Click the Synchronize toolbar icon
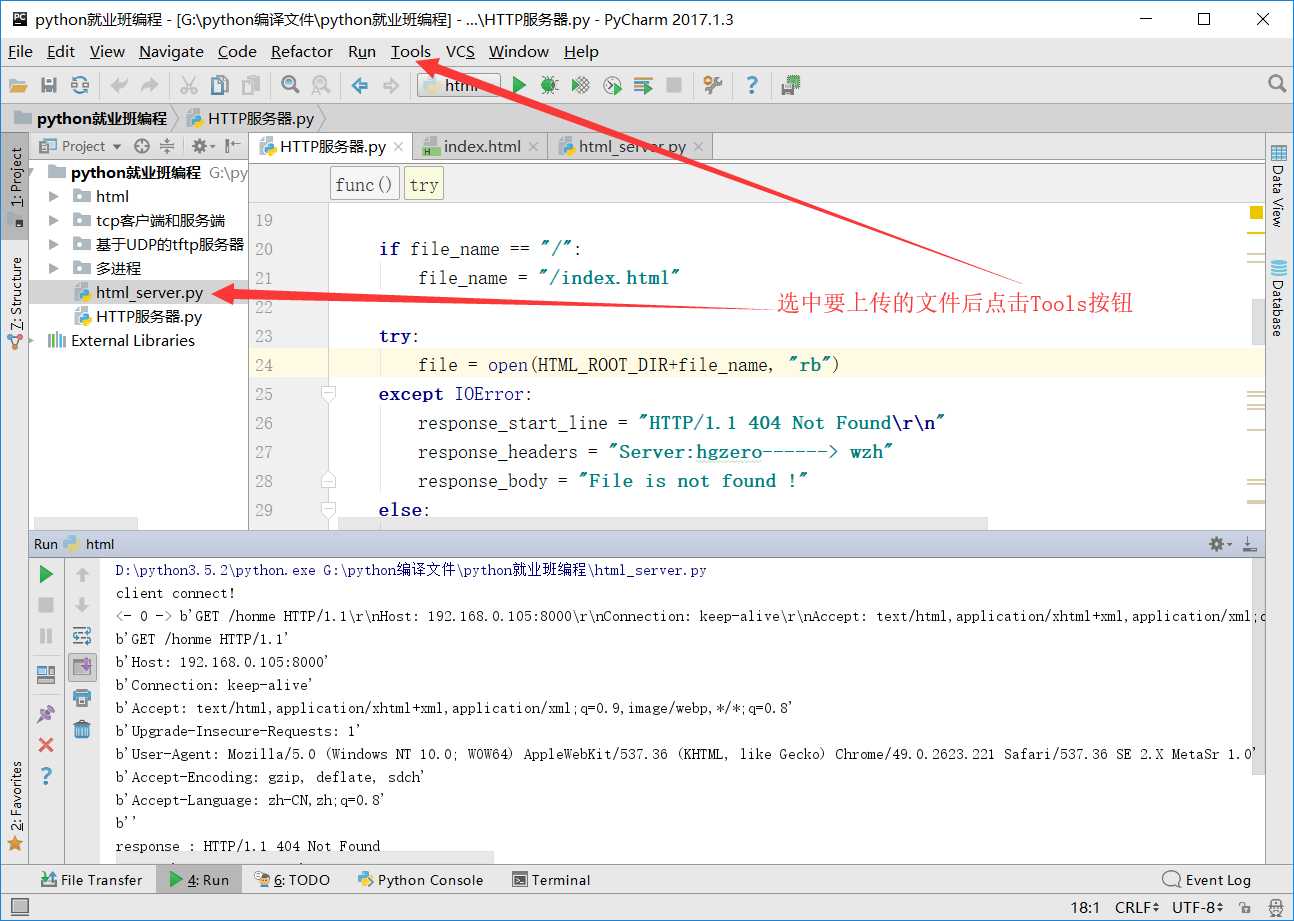This screenshot has width=1294, height=921. point(79,86)
